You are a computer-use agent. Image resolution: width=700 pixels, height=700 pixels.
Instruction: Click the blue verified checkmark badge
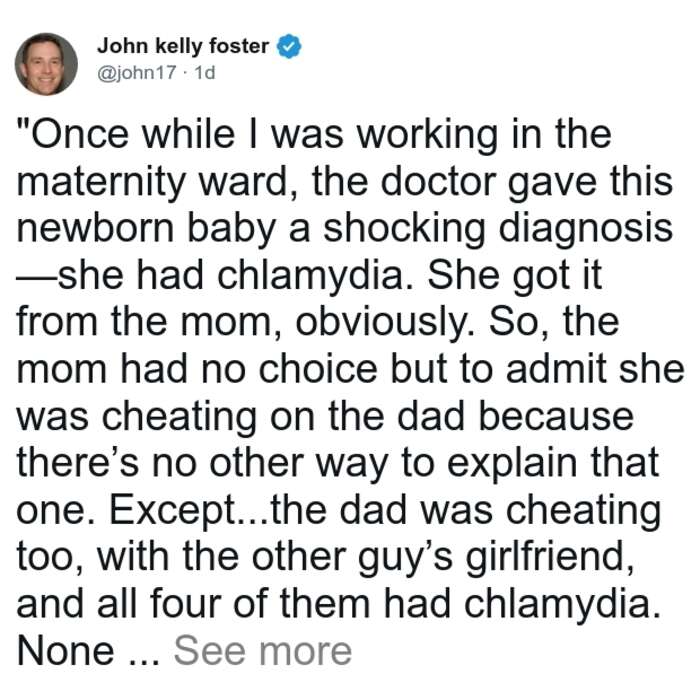coord(289,46)
